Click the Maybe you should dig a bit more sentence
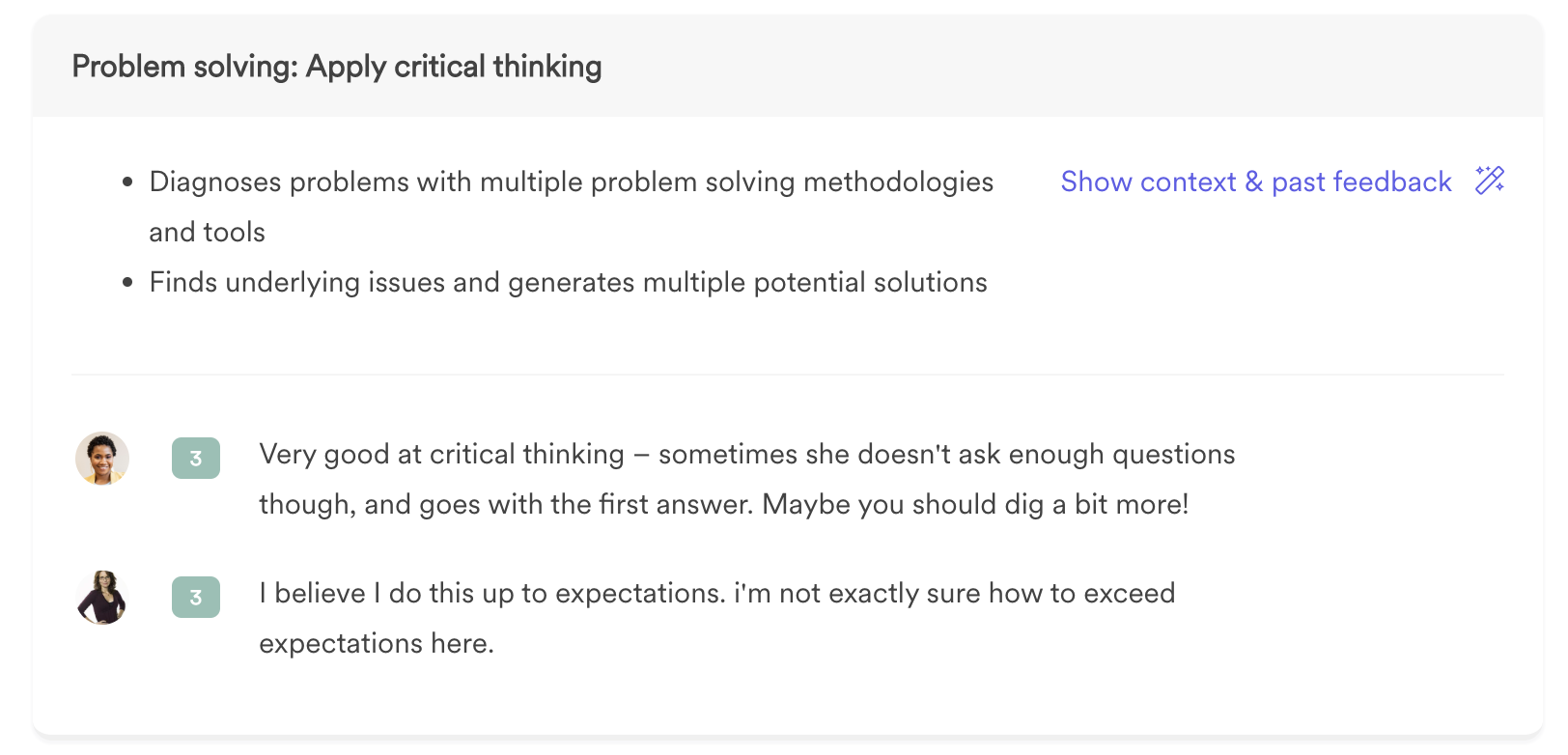The width and height of the screenshot is (1568, 755). 975,504
